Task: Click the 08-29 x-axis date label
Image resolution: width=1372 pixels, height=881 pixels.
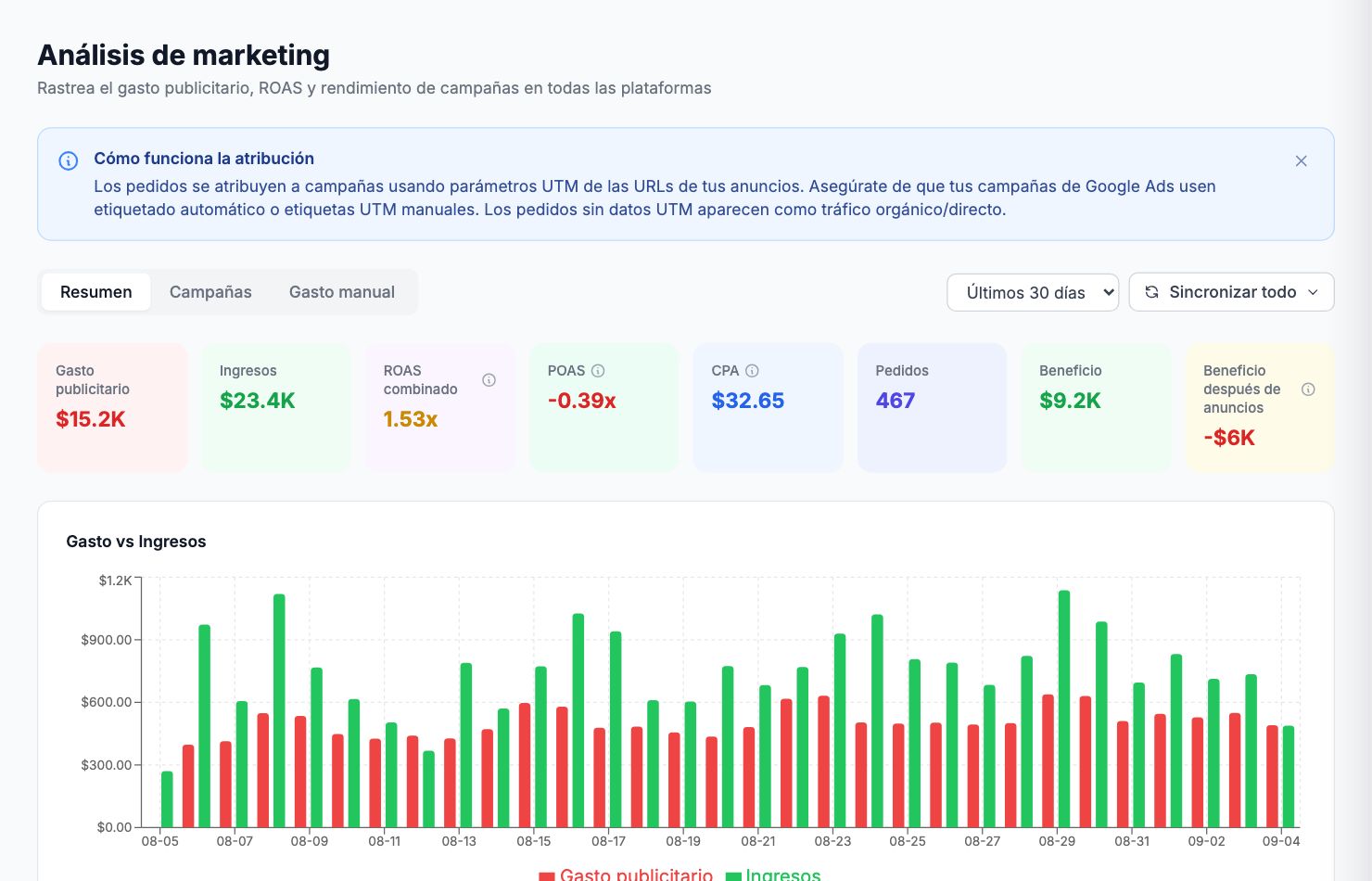Action: [x=1057, y=841]
